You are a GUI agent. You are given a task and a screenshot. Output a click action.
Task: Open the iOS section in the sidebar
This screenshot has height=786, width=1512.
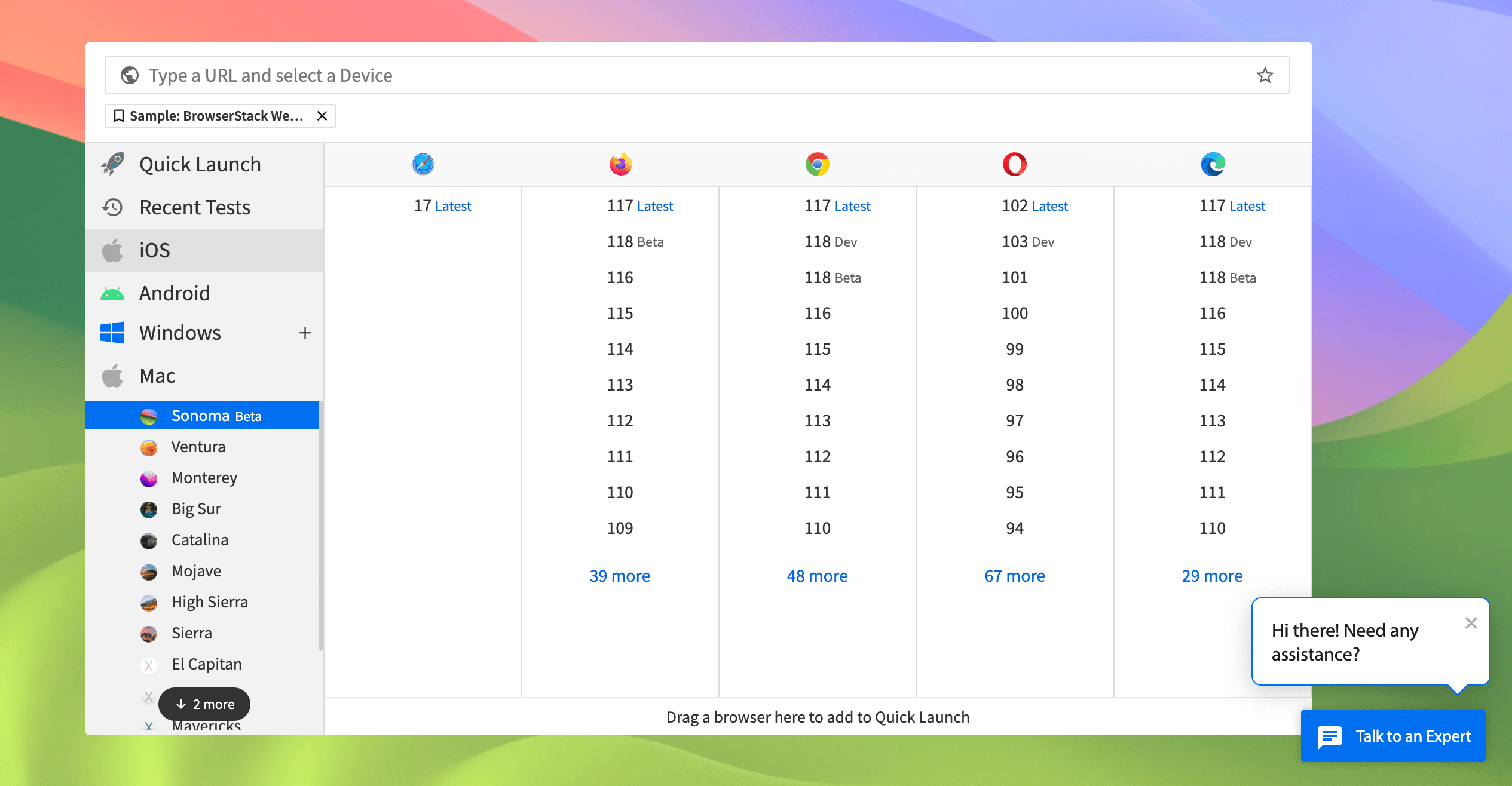coord(154,250)
